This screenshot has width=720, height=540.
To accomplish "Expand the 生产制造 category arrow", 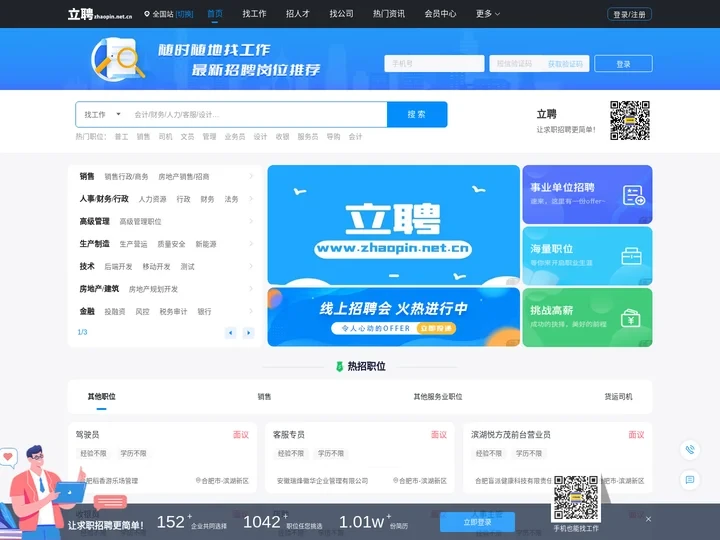I will (251, 243).
